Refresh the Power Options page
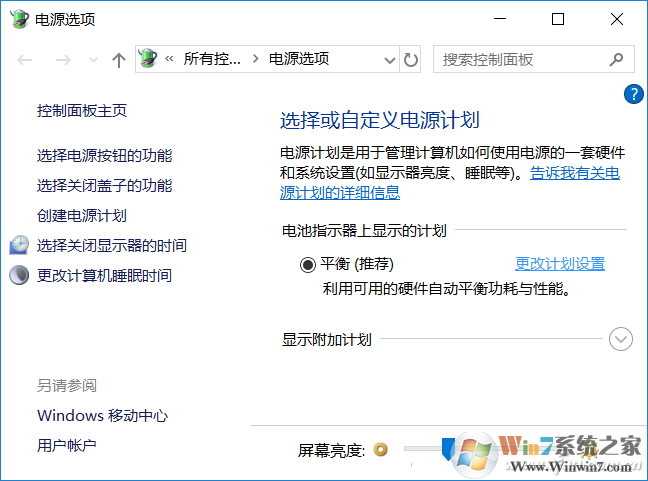 411,60
